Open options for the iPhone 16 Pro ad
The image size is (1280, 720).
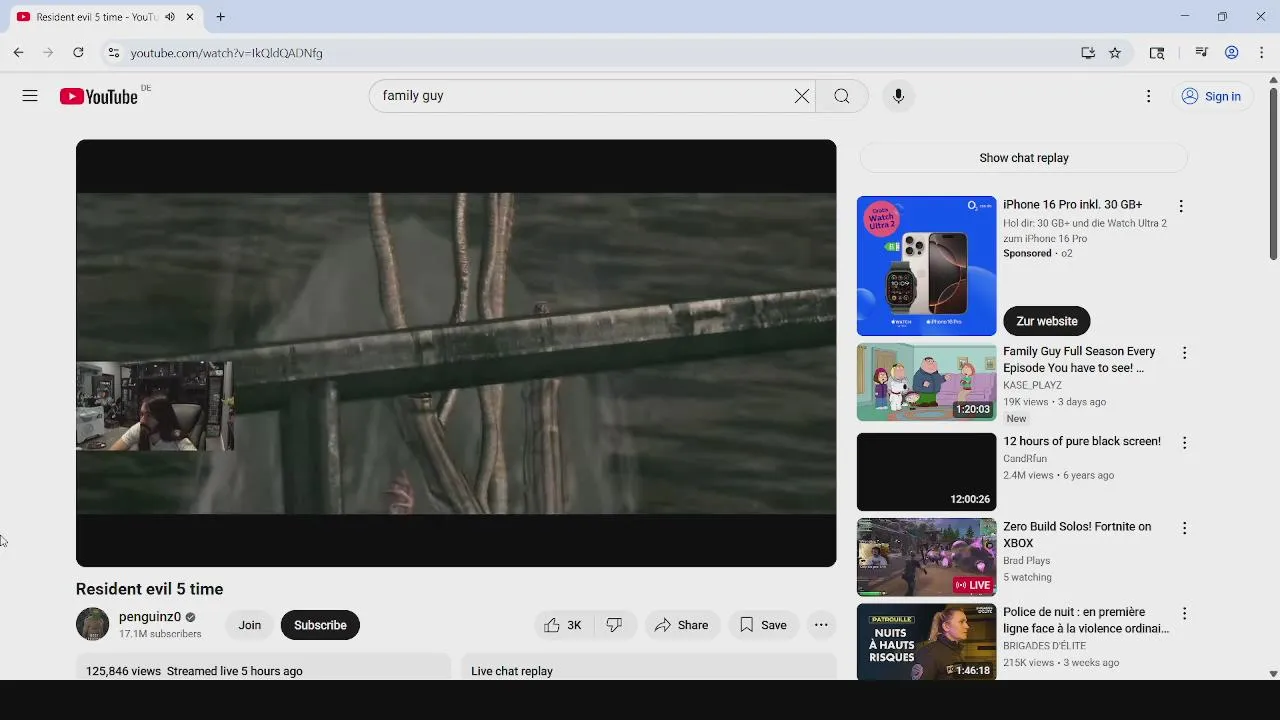point(1181,206)
